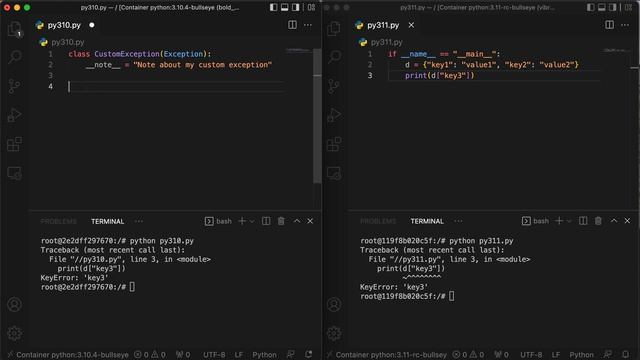Switch to TERMINAL tab in right window
This screenshot has height=360, width=640.
point(427,221)
